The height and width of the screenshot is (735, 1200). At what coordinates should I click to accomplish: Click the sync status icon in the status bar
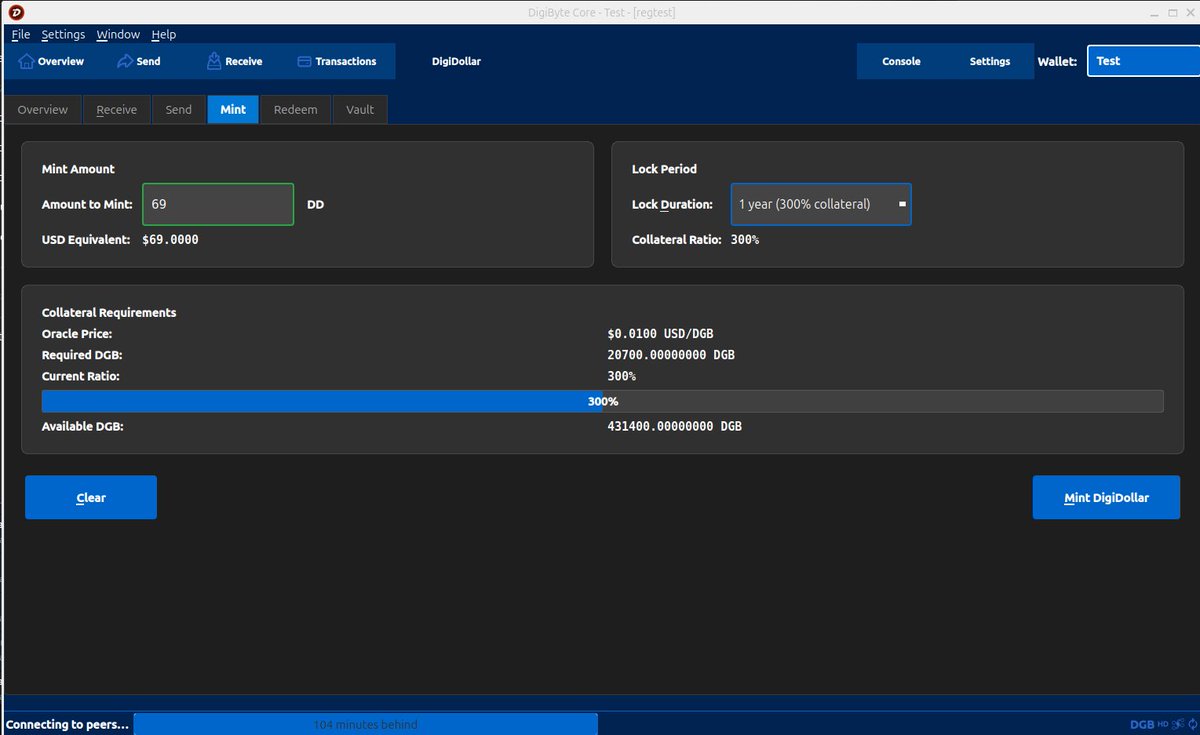tap(1191, 724)
